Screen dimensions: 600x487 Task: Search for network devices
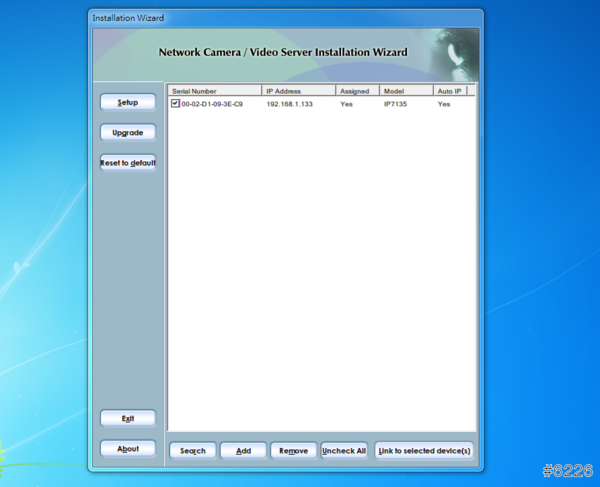coord(193,451)
